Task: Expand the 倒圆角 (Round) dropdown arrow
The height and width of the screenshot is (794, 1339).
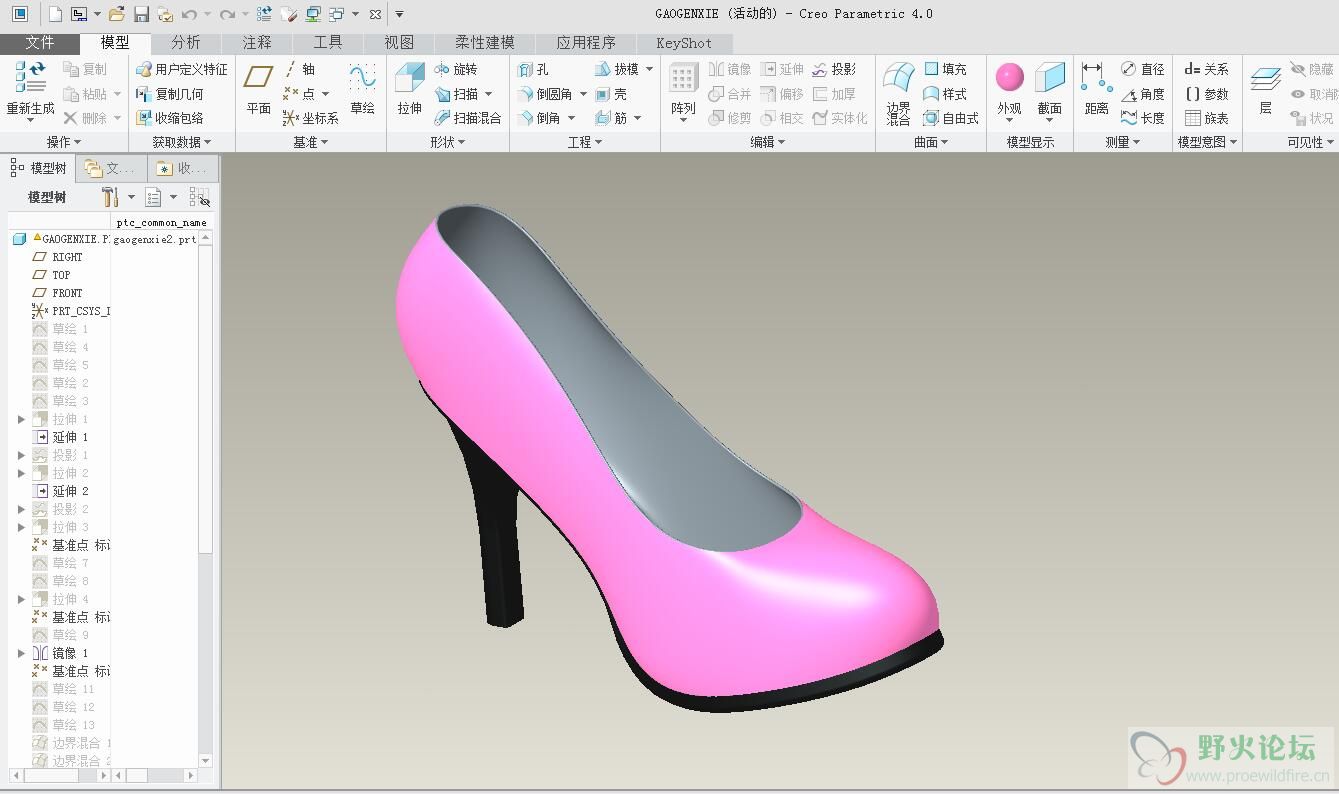Action: tap(582, 94)
